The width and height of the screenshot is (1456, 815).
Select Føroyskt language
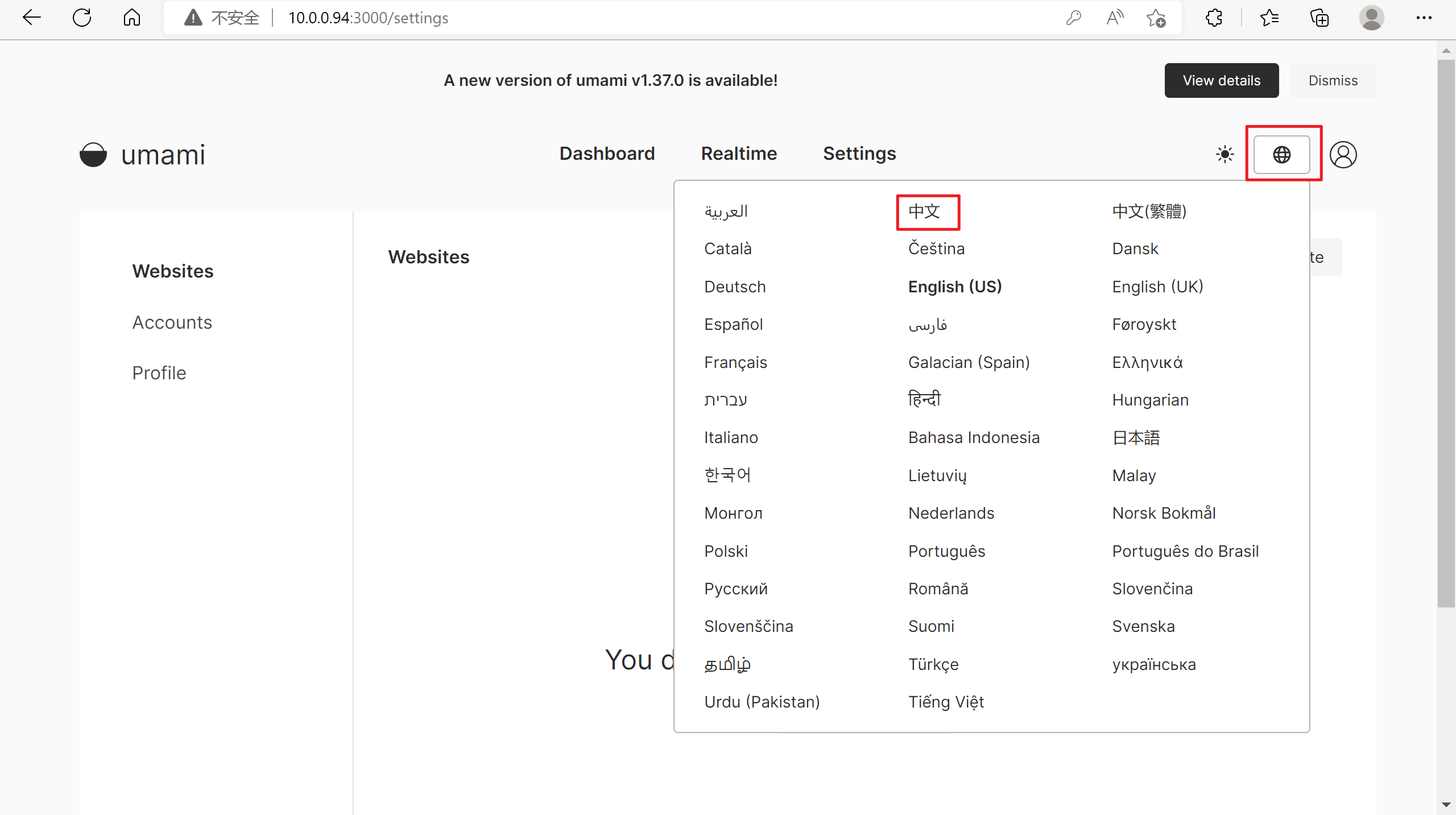coord(1144,324)
